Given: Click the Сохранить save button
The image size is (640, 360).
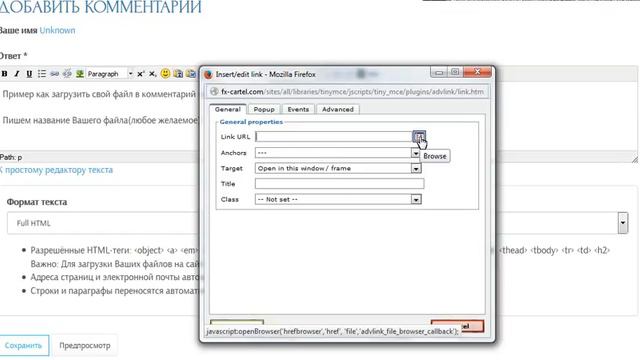Looking at the screenshot, I should click(x=24, y=345).
